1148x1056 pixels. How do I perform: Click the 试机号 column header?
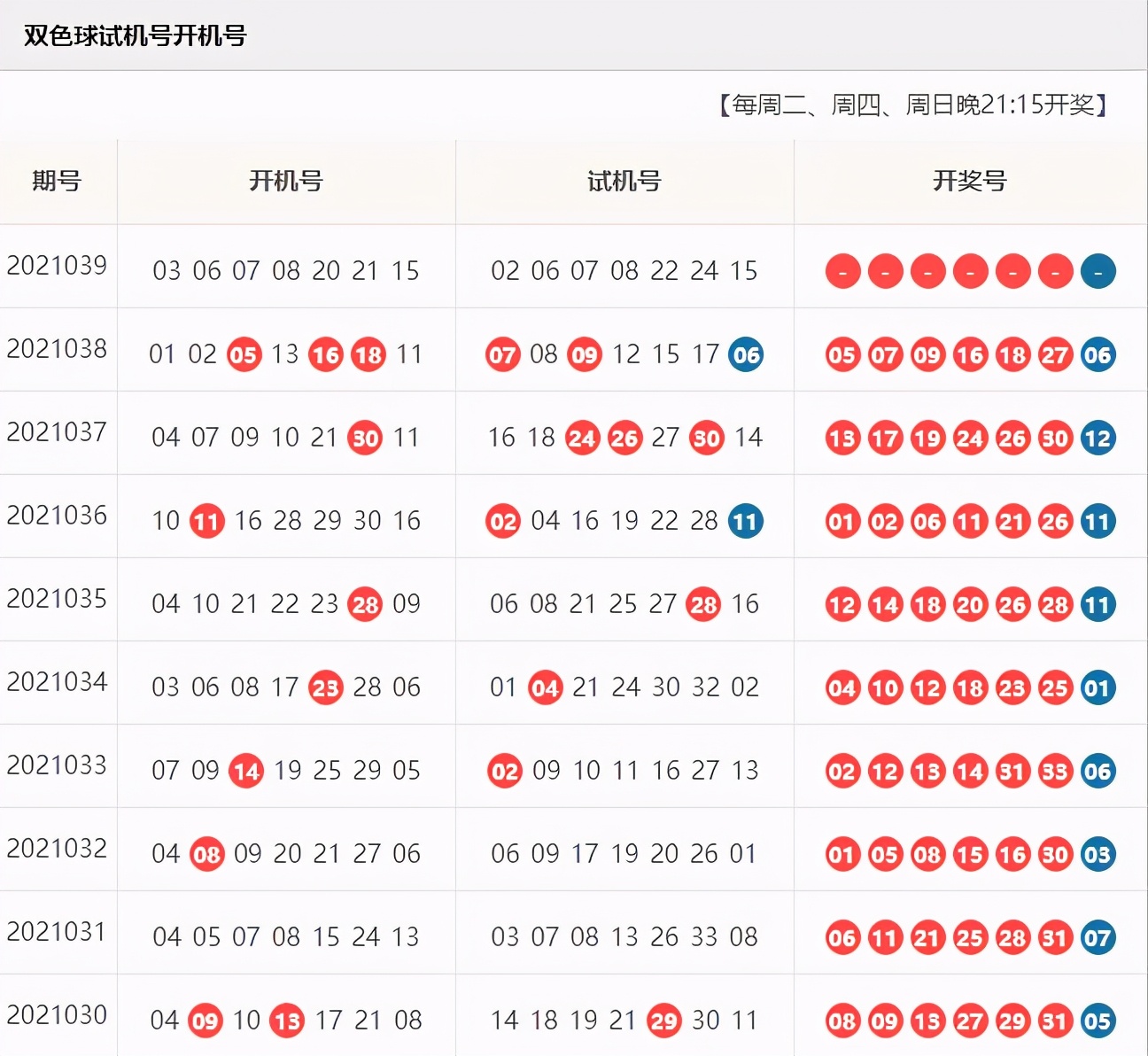pos(624,182)
